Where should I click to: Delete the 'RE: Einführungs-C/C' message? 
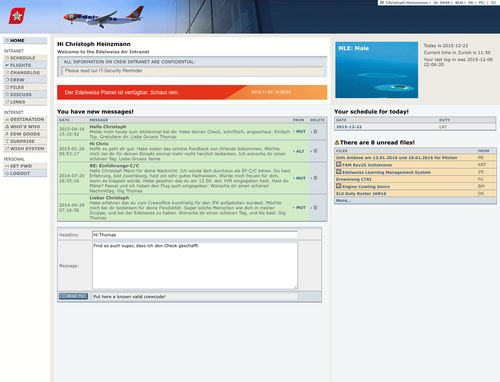[x=315, y=178]
